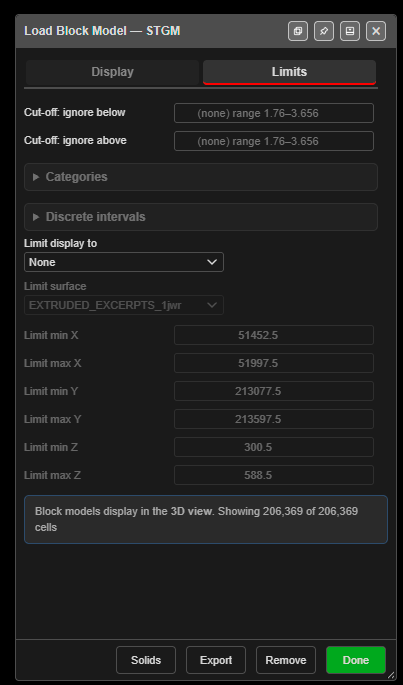The image size is (403, 685).
Task: Click the Limit max Y field
Action: 274,419
